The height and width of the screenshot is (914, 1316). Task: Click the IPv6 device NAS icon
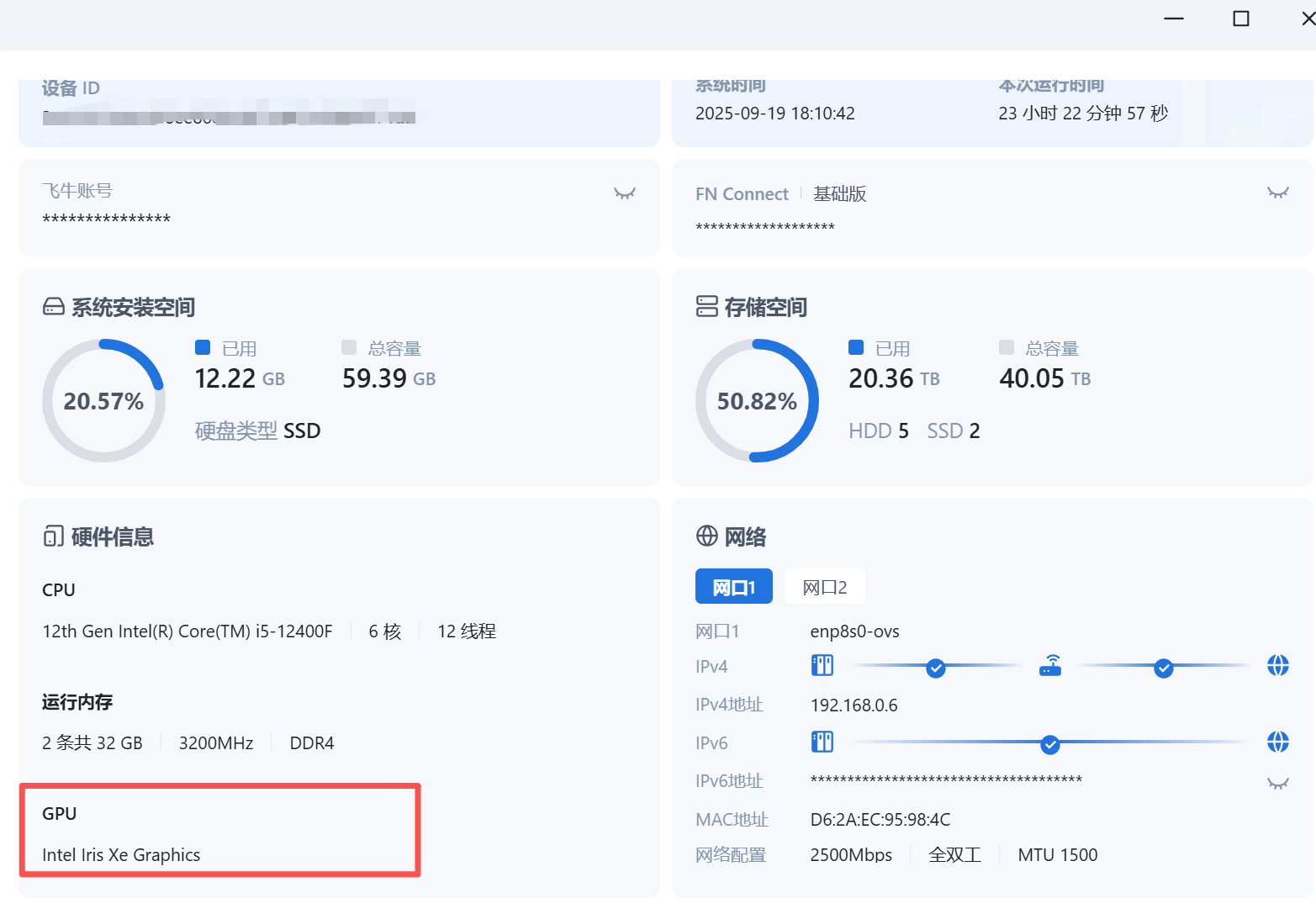822,742
